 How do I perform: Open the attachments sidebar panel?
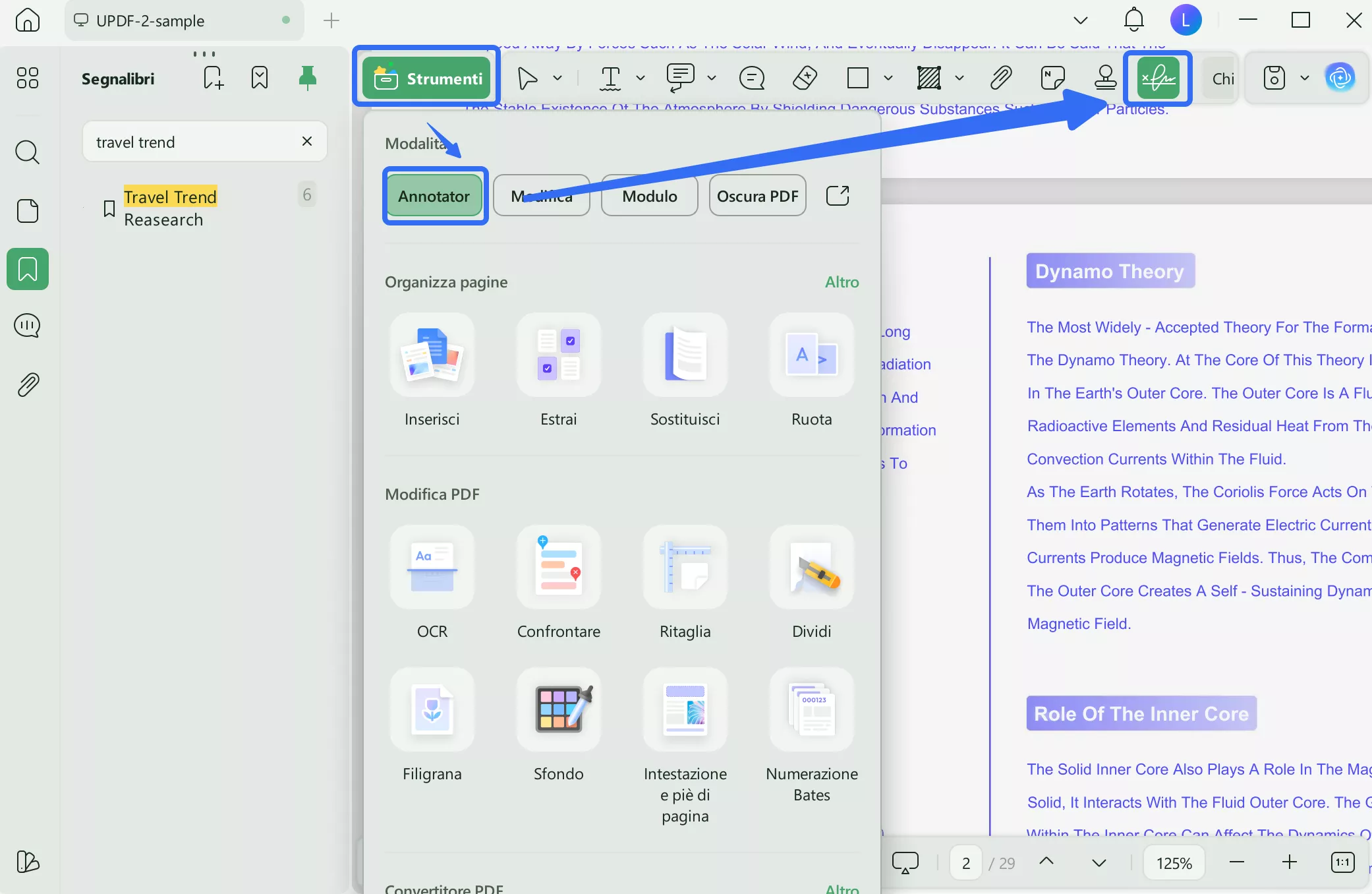[x=28, y=384]
